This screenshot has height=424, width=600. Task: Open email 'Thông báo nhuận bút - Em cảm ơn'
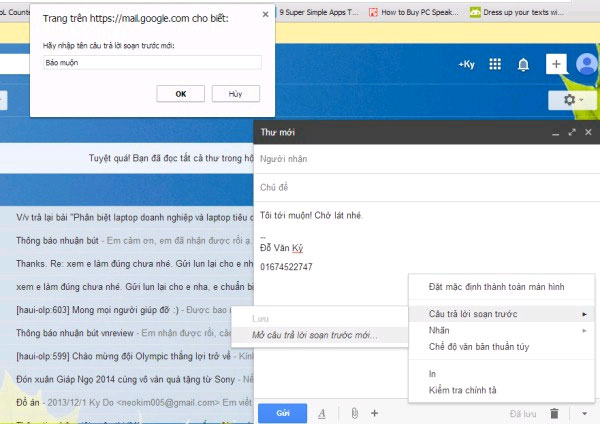click(127, 241)
